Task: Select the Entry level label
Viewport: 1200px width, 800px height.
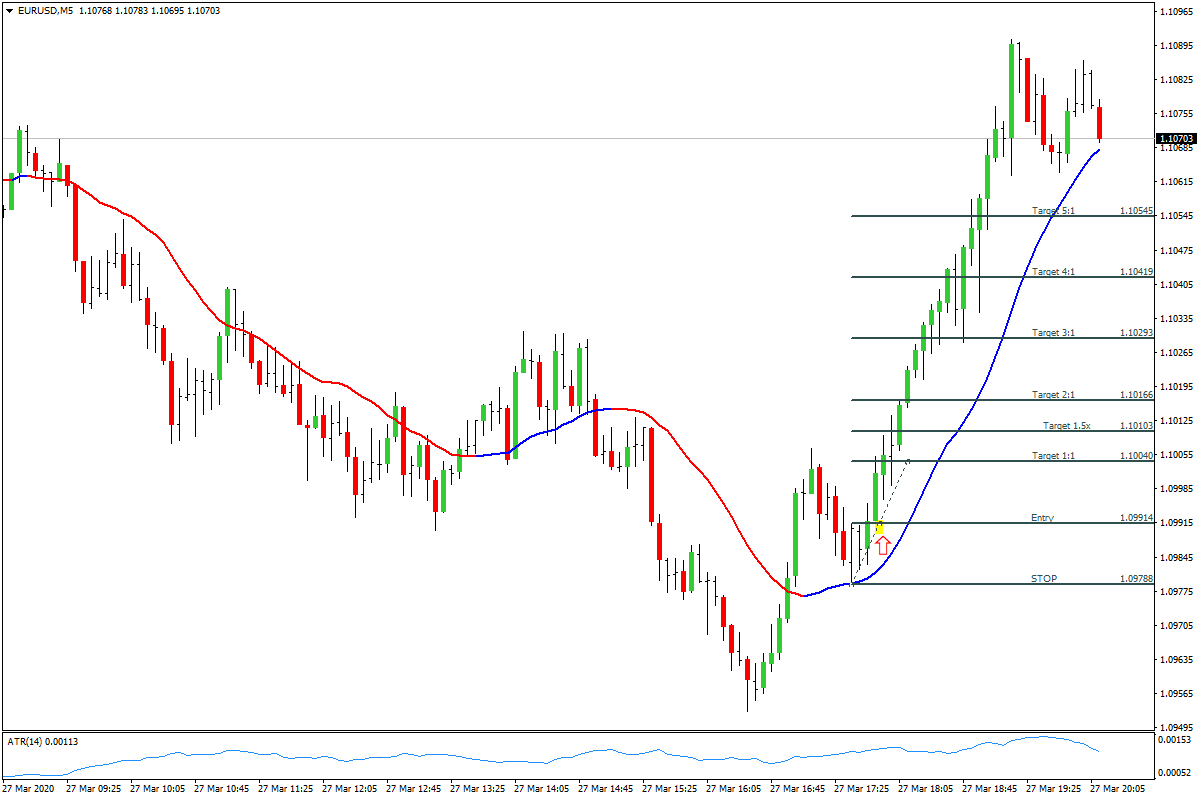Action: [1042, 518]
